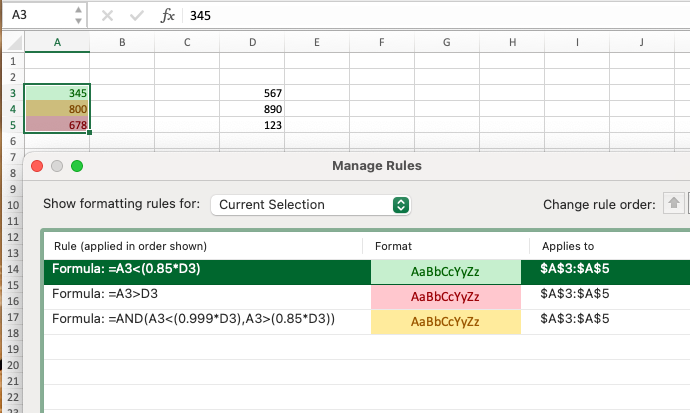Select row 14 header
This screenshot has width=690, height=413.
pyautogui.click(x=13, y=269)
